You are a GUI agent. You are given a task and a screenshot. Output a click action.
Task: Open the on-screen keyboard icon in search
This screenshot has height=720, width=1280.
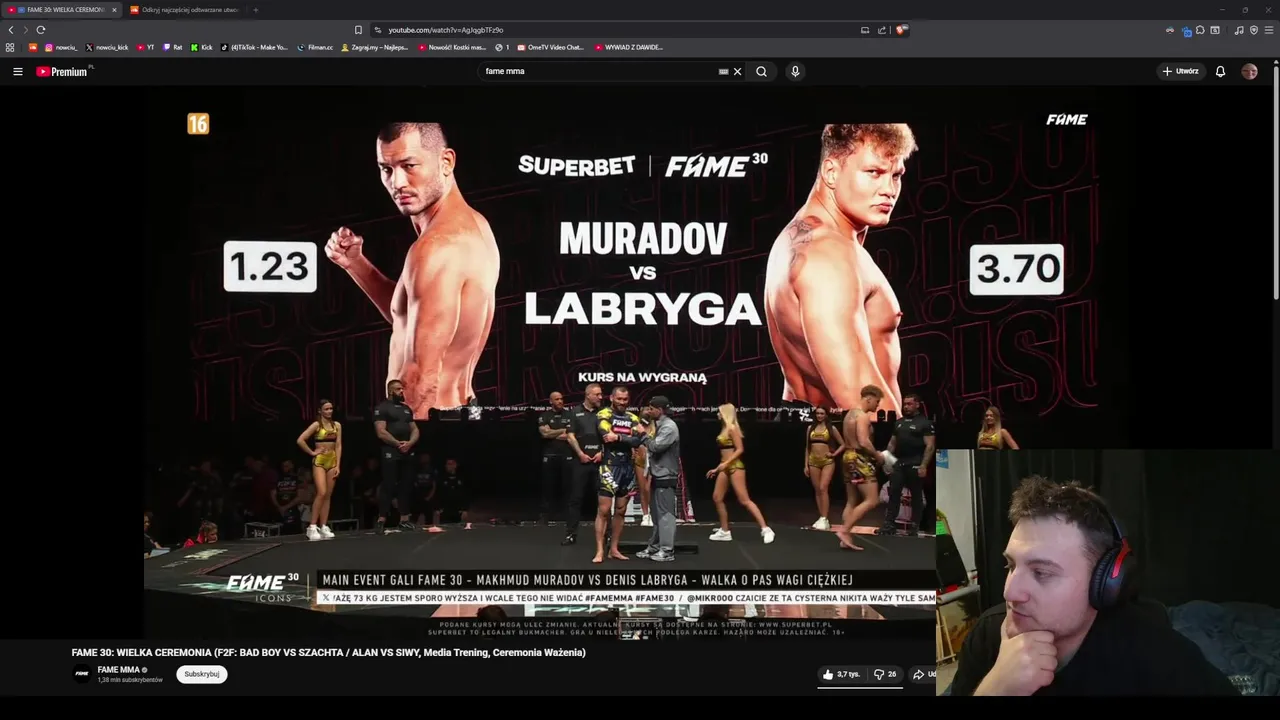(x=723, y=71)
